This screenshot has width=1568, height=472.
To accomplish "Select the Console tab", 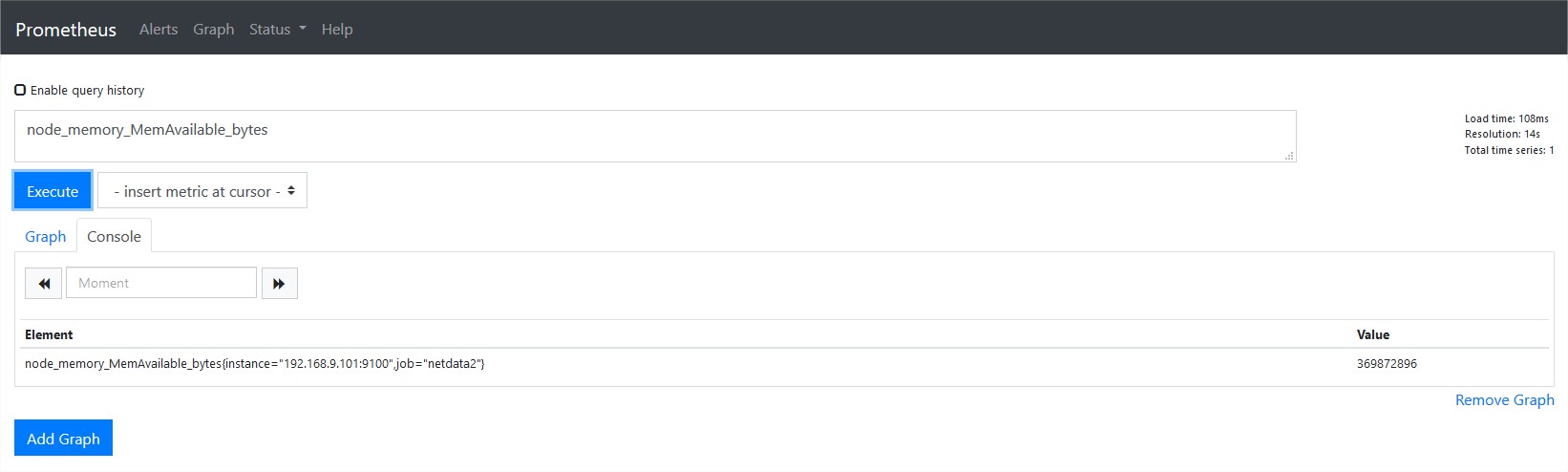I will pos(114,236).
